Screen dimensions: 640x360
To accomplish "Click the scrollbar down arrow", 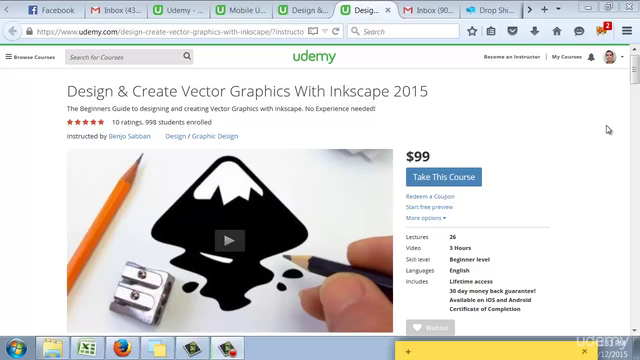I will coord(634,331).
